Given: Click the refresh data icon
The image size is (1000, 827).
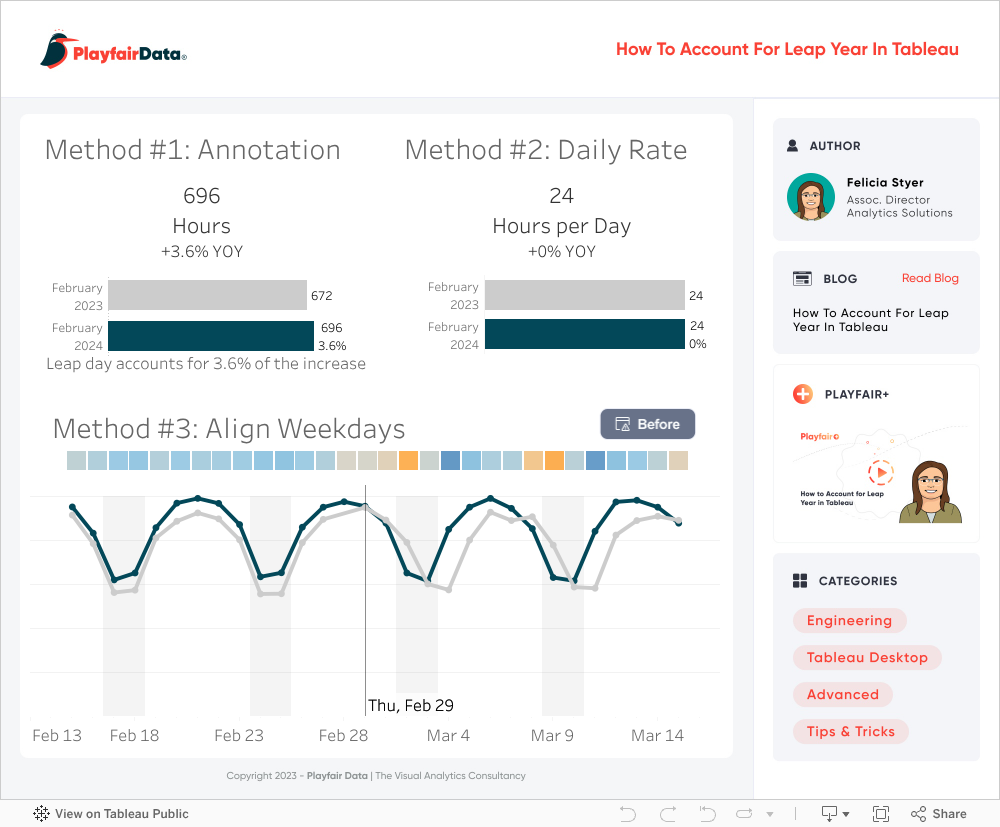Looking at the screenshot, I should click(x=744, y=814).
